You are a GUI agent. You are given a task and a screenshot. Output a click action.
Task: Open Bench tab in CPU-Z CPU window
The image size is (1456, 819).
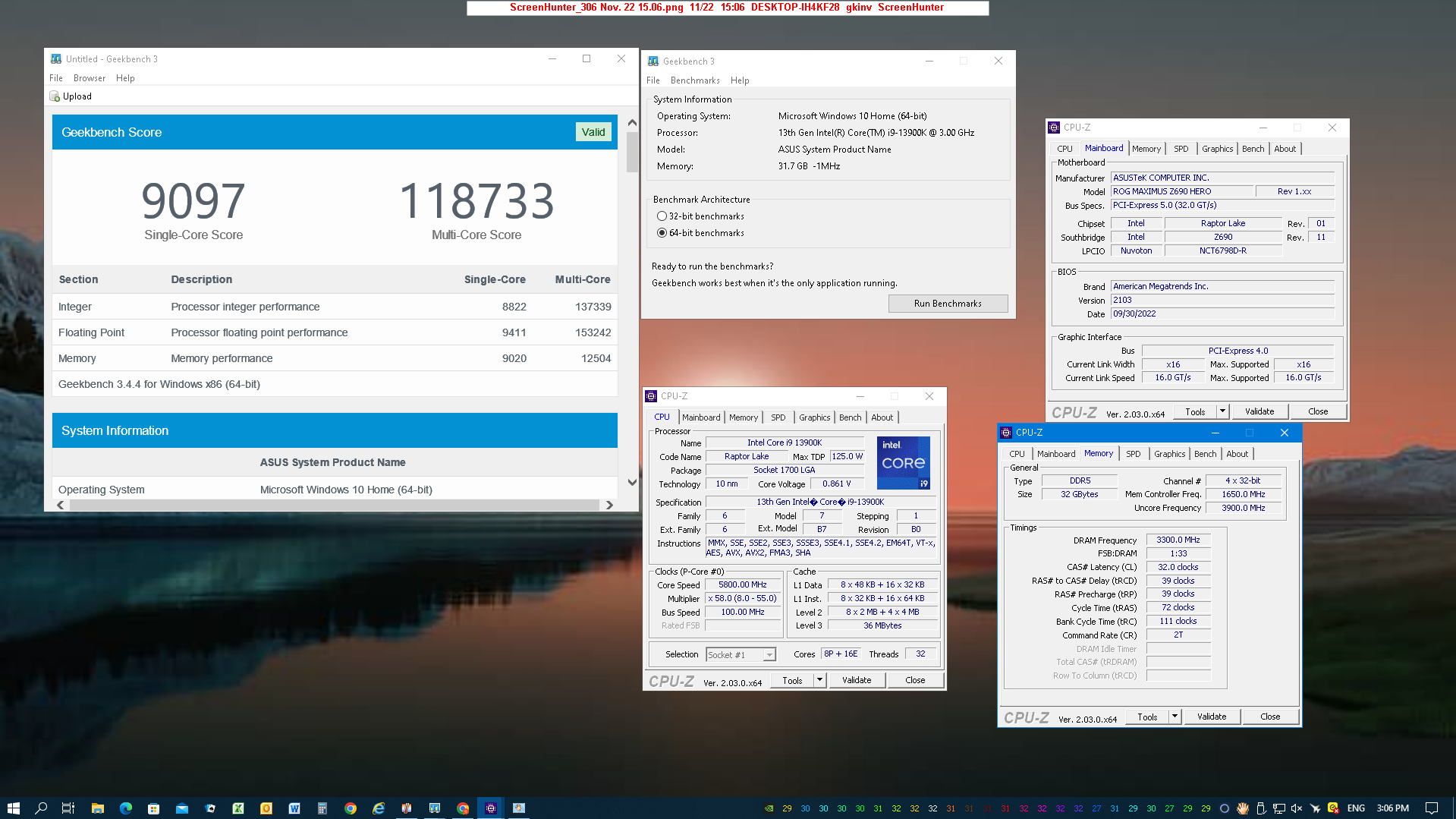pos(851,417)
